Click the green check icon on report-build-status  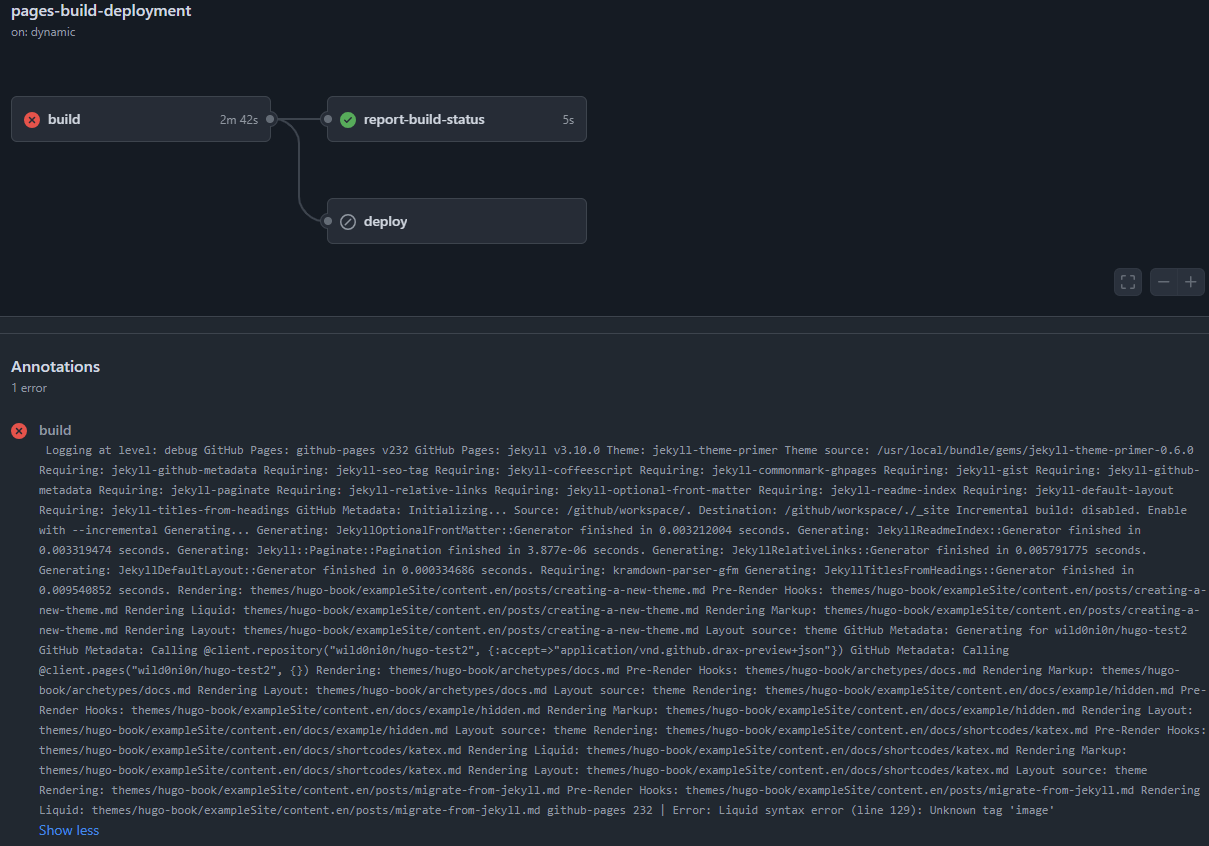[x=348, y=119]
